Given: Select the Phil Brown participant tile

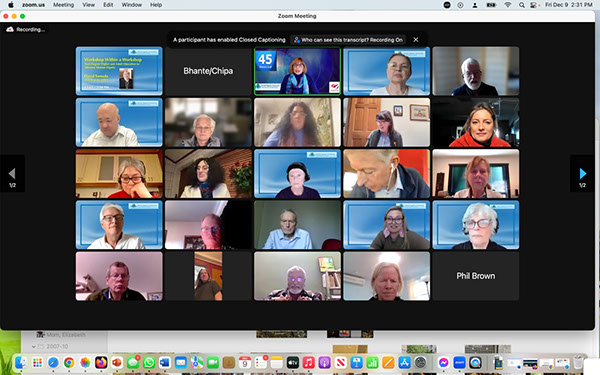Looking at the screenshot, I should (476, 276).
